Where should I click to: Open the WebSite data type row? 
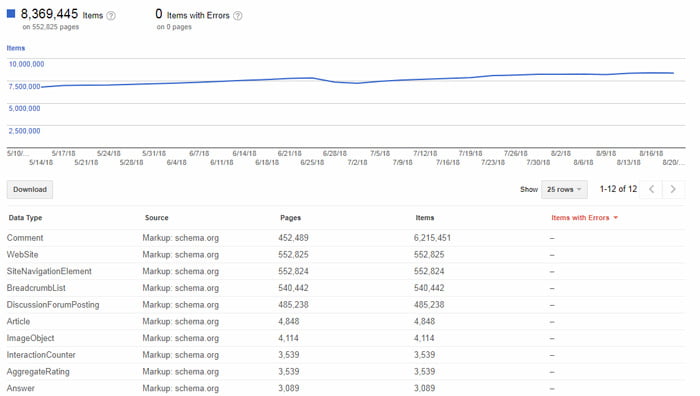(22, 254)
